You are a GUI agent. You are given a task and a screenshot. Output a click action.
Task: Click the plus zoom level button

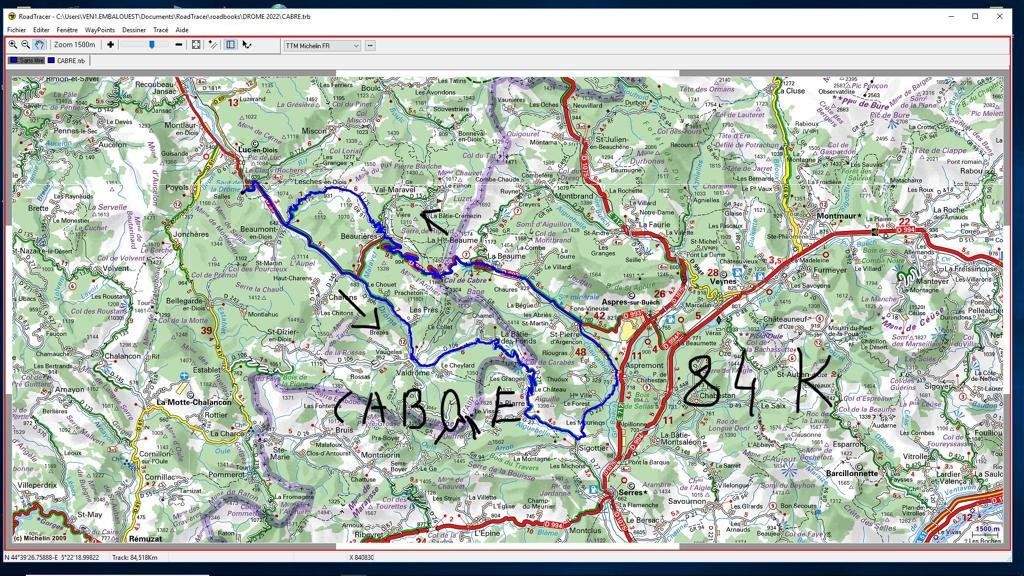click(110, 45)
